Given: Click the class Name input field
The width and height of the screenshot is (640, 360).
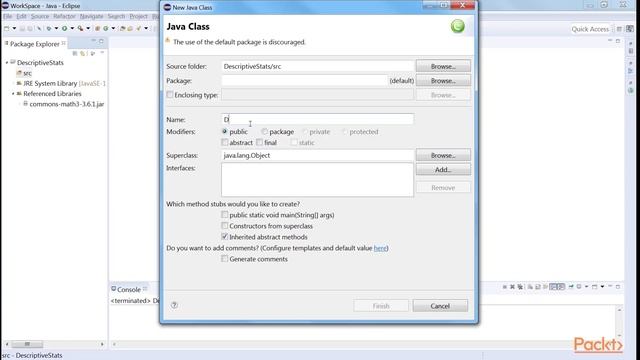Looking at the screenshot, I should pyautogui.click(x=317, y=119).
